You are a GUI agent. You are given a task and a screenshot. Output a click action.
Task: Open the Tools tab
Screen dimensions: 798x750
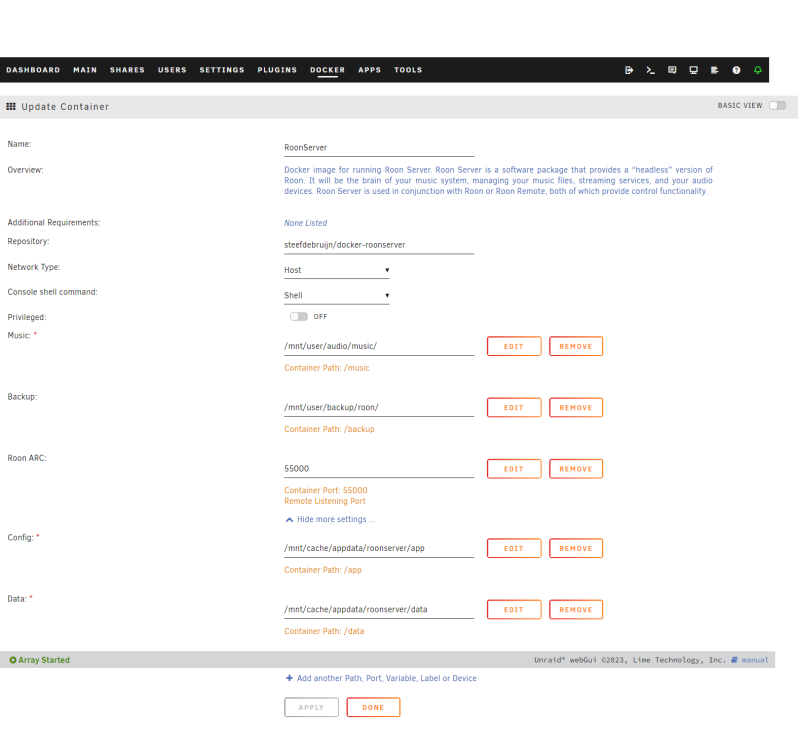(408, 70)
